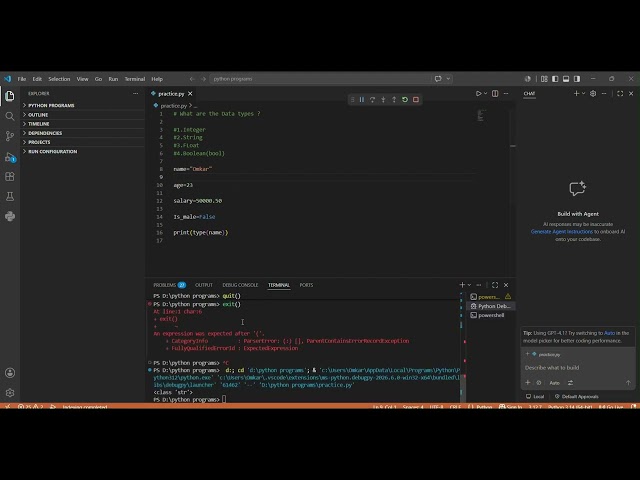Image resolution: width=640 pixels, height=480 pixels.
Task: Open the Copilot chat dropdown in title bar
Action: tap(448, 79)
